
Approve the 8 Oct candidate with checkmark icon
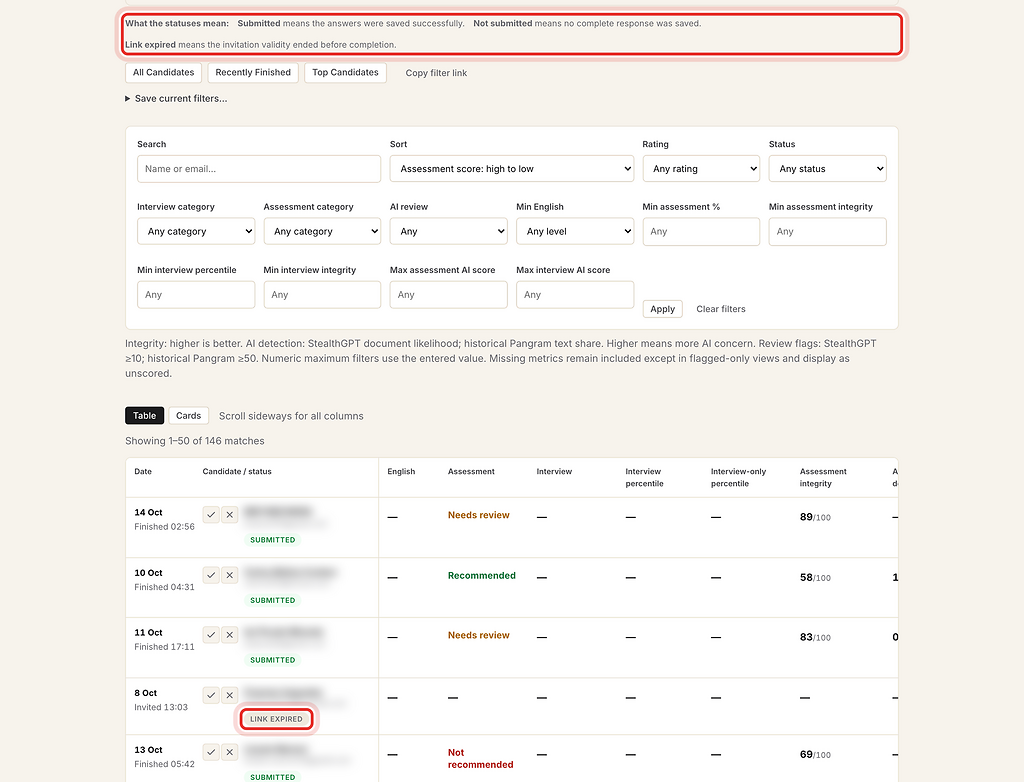(x=211, y=695)
